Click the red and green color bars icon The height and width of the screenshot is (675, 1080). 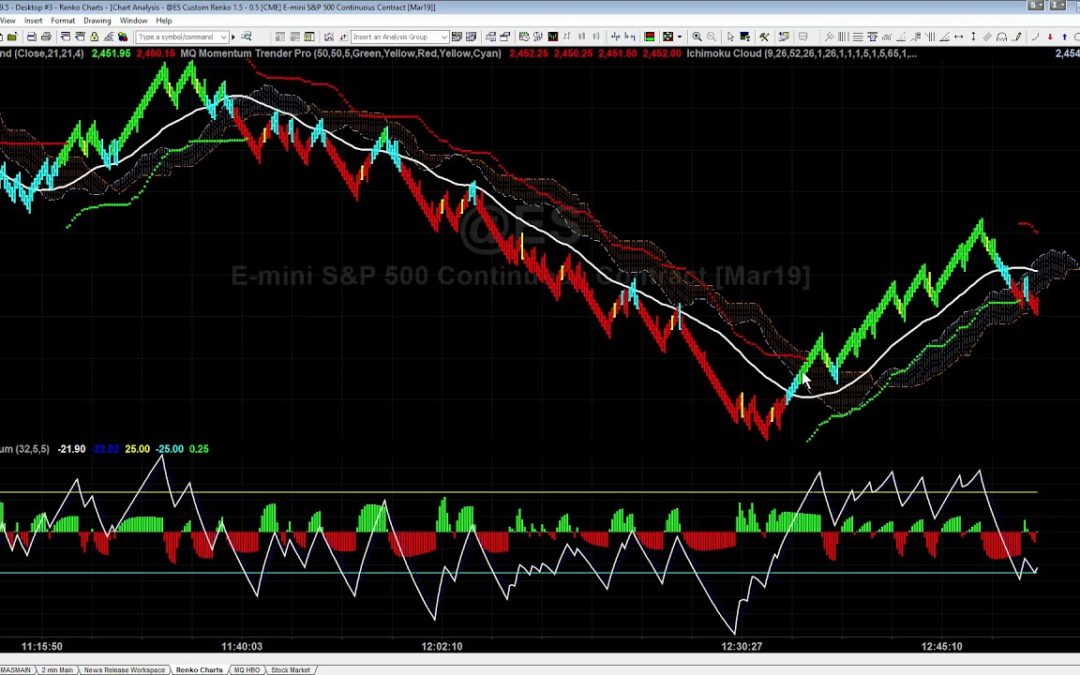(650, 37)
